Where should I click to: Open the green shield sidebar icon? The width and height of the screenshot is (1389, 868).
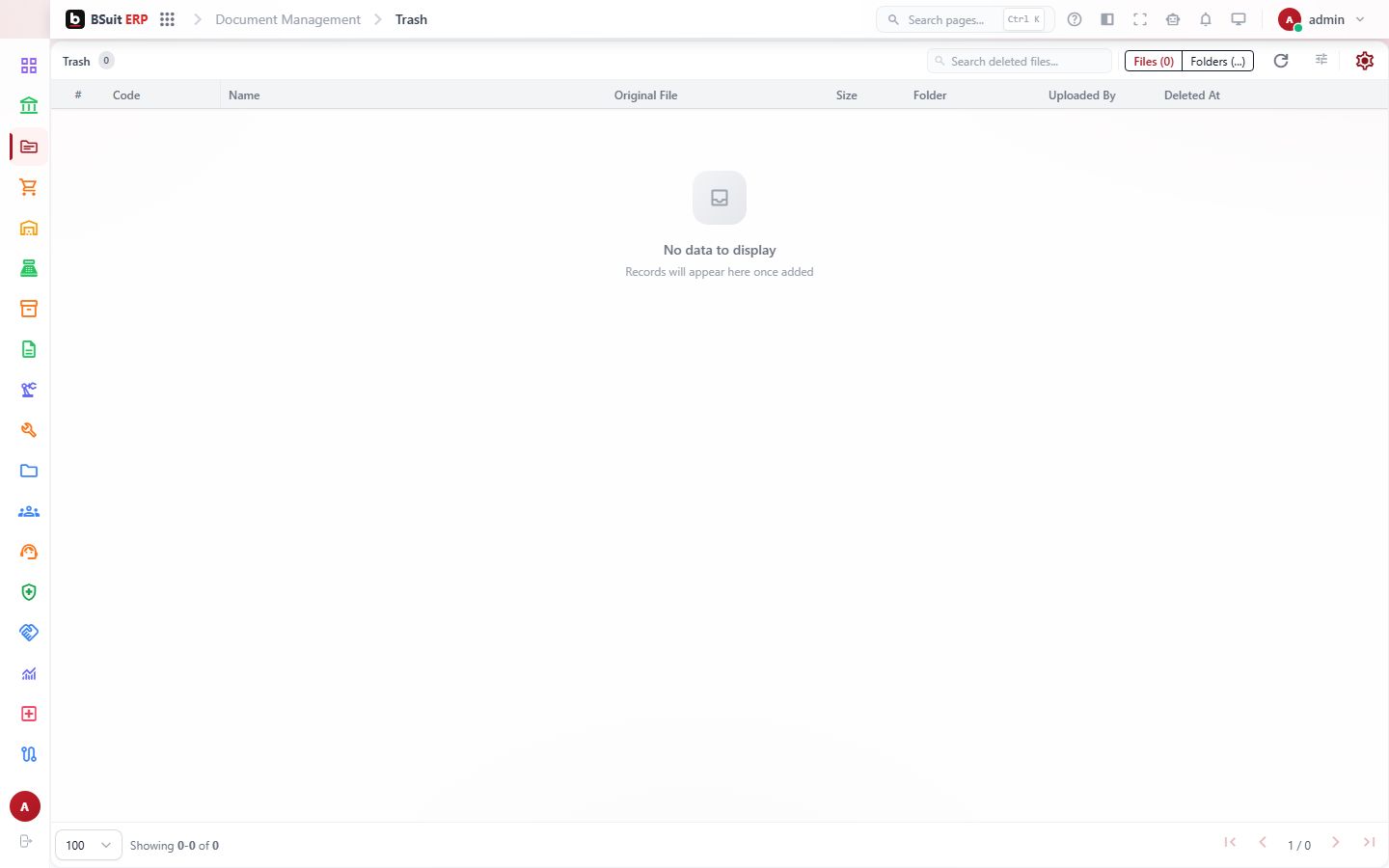pyautogui.click(x=29, y=592)
